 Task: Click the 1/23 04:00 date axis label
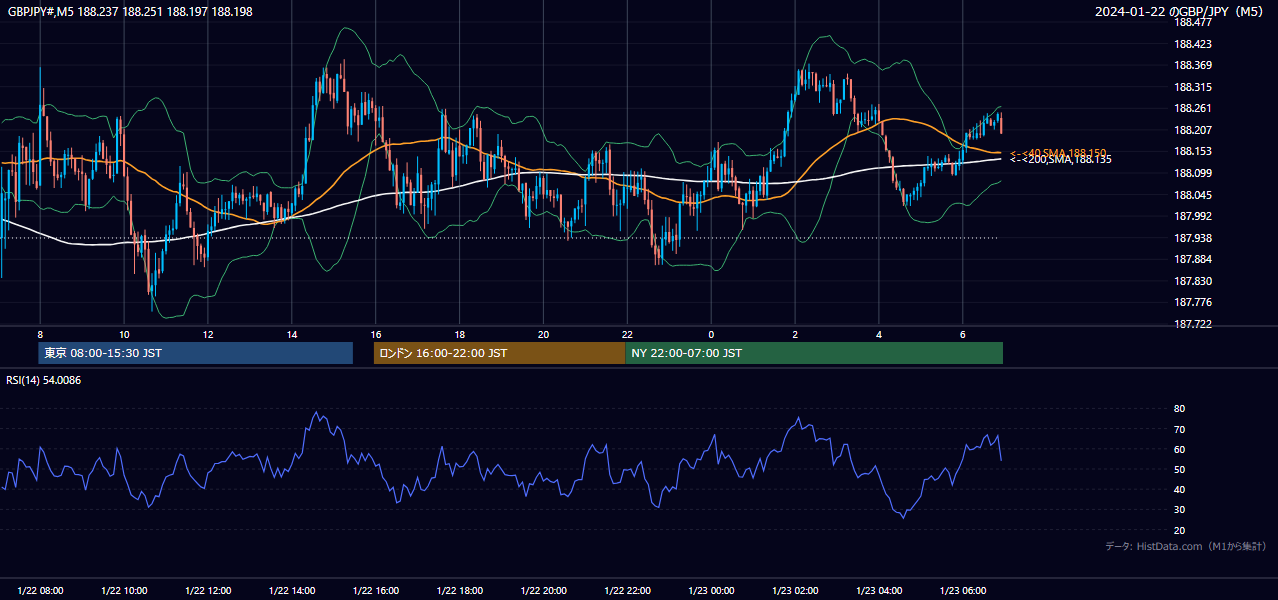point(880,591)
